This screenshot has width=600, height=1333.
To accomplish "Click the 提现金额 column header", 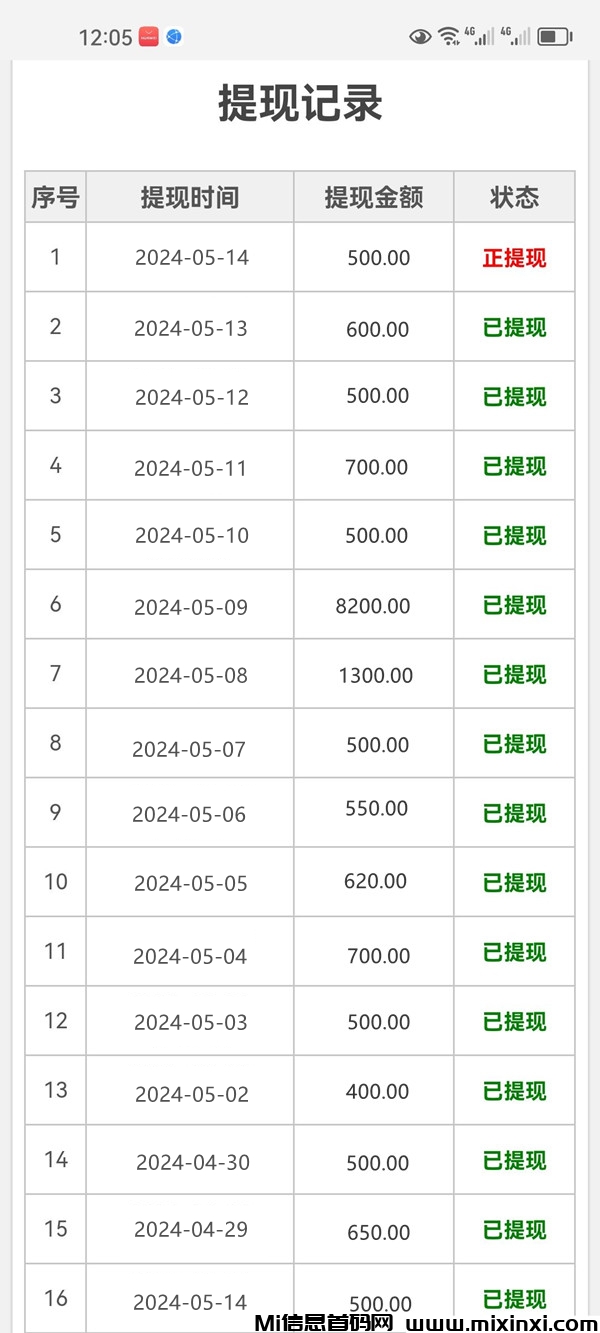I will tap(374, 197).
